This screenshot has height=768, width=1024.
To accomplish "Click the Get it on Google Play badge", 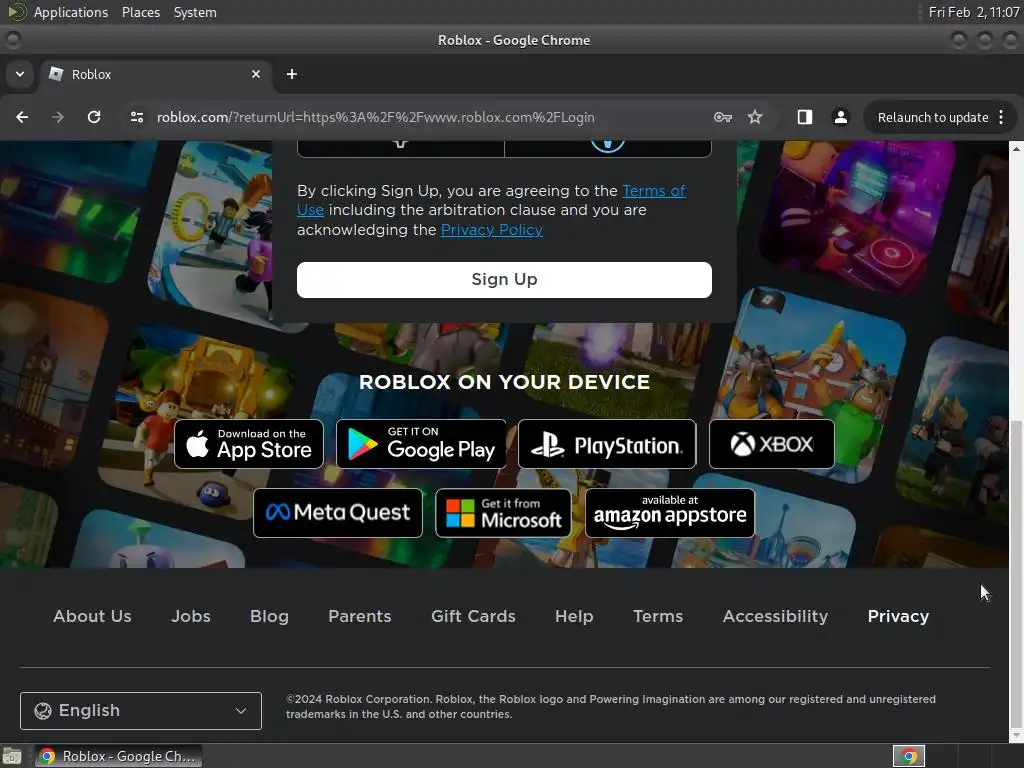I will 421,444.
